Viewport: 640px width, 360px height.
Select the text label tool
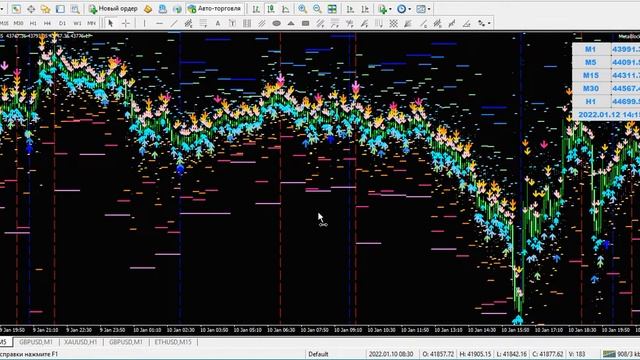232,23
